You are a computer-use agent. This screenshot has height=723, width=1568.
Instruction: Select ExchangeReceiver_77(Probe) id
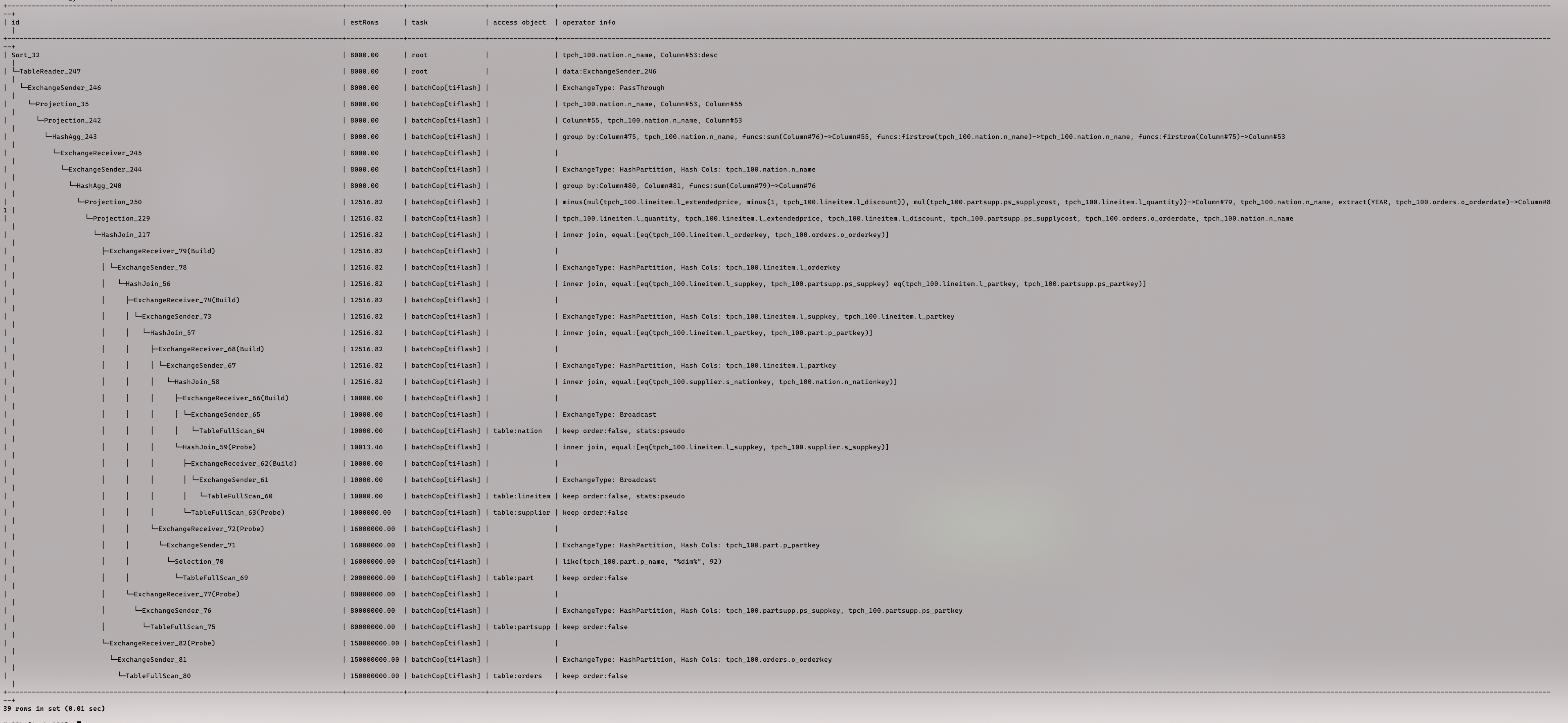(x=187, y=594)
